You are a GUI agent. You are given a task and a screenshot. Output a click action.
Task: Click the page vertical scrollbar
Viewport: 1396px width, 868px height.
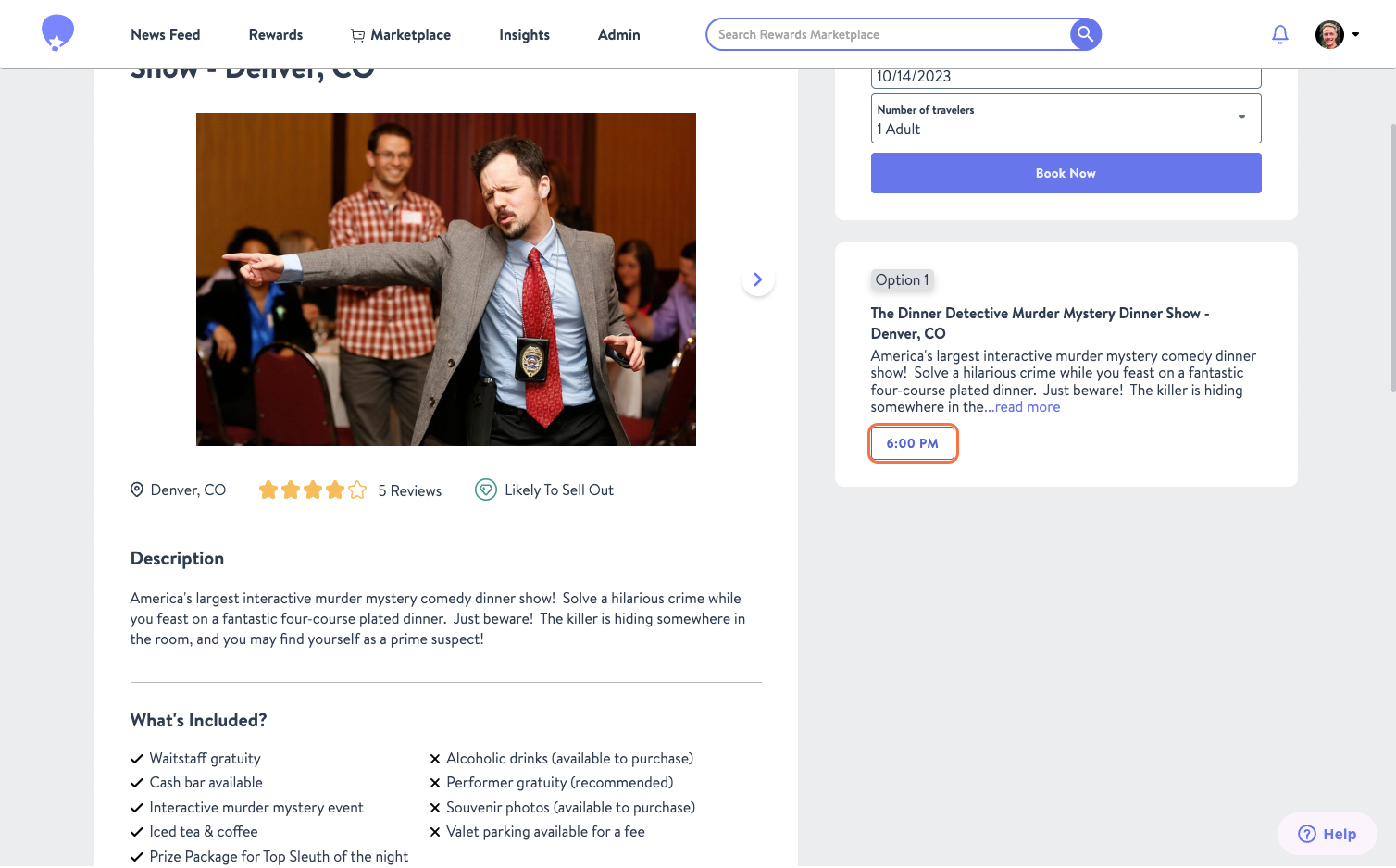(1392, 259)
